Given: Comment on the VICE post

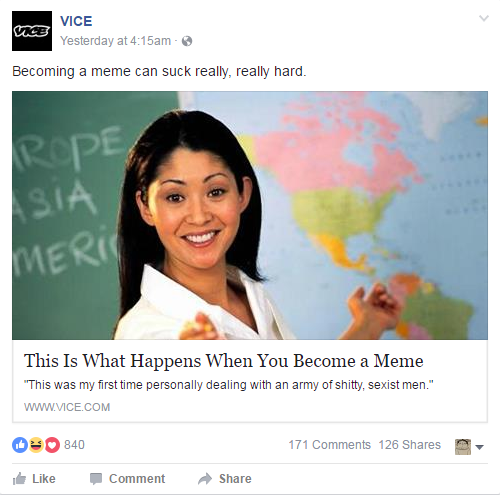Looking at the screenshot, I should [x=127, y=479].
